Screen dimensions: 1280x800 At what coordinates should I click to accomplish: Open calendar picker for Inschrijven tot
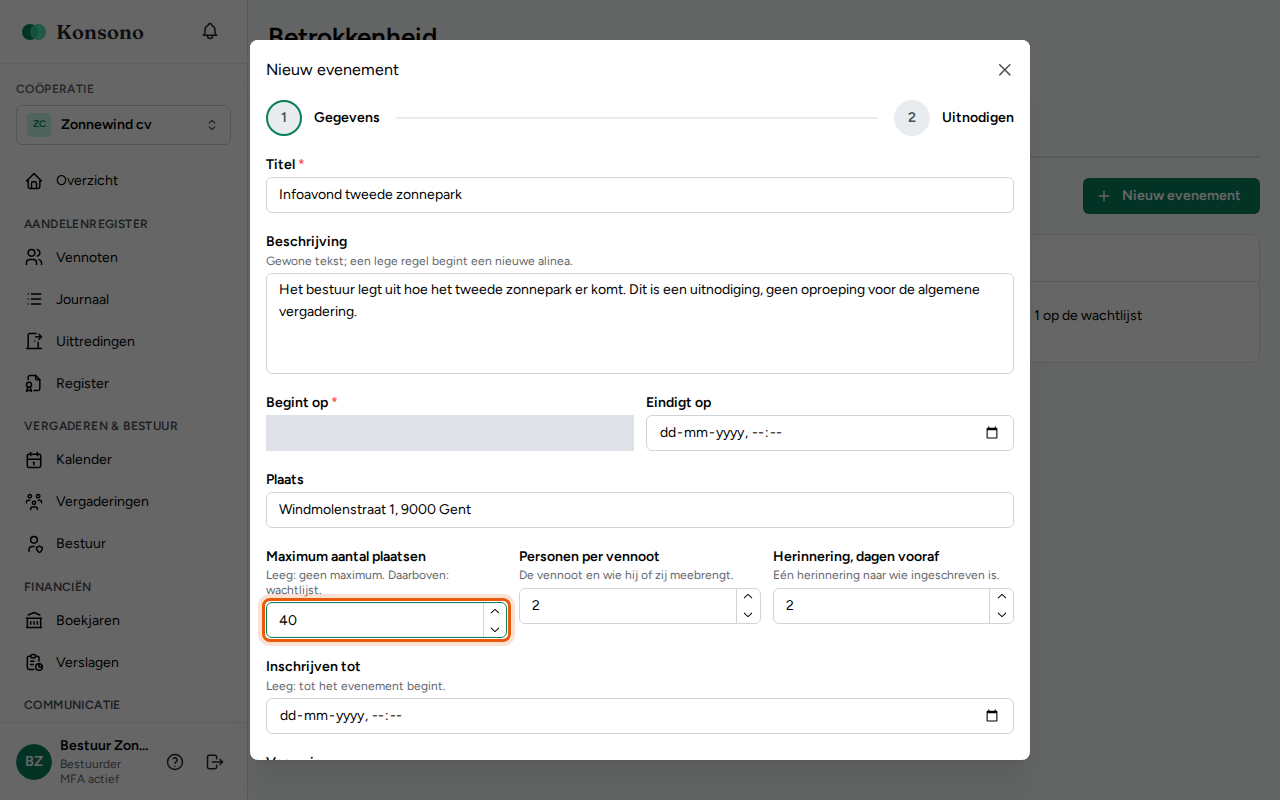992,716
